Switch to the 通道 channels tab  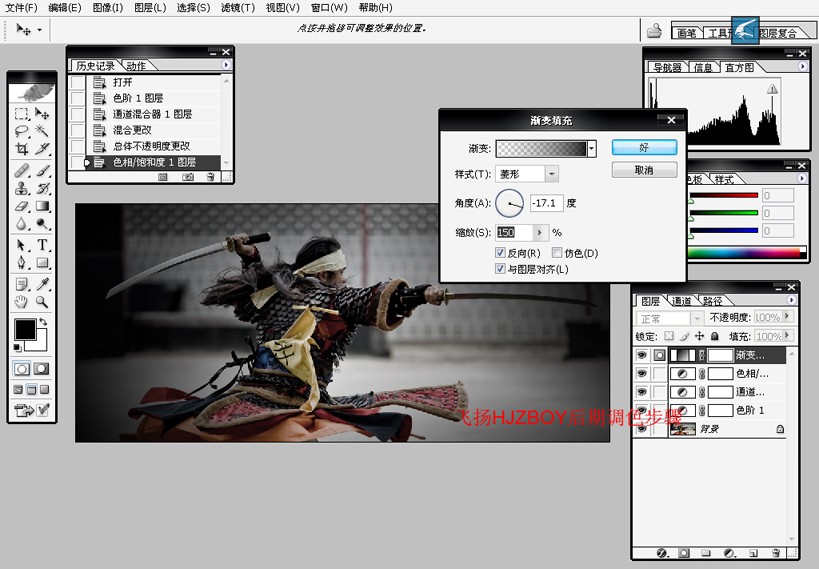click(681, 301)
